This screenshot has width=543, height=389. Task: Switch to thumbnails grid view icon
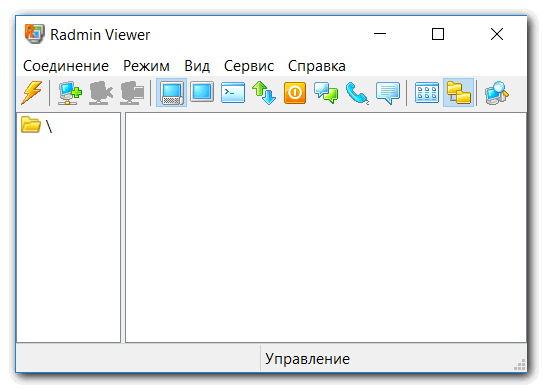tap(427, 92)
